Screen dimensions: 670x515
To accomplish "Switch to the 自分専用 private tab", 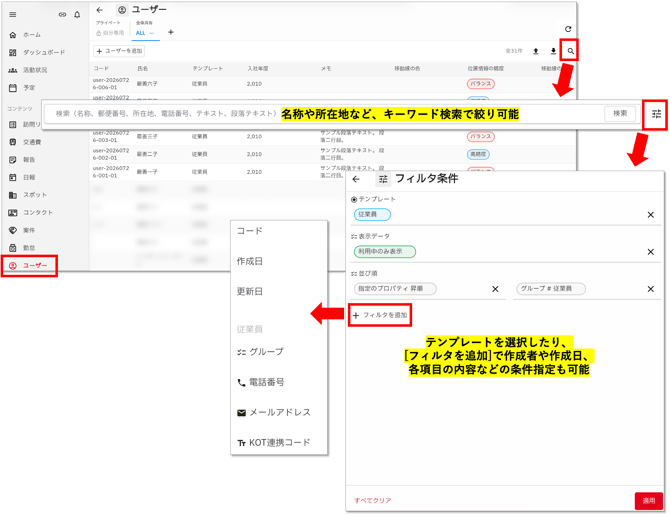I will click(110, 33).
